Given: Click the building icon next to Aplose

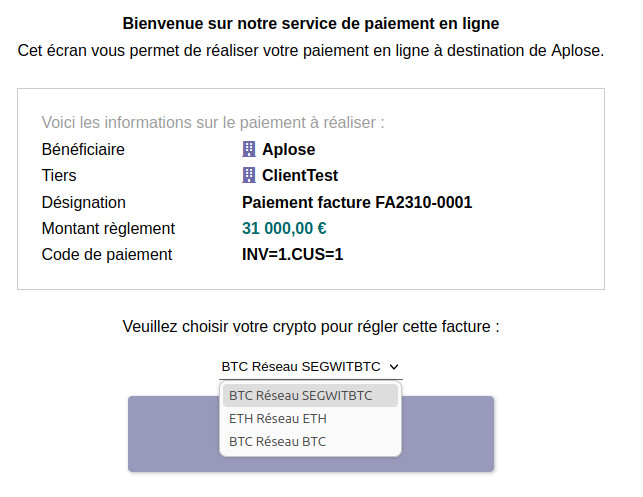Looking at the screenshot, I should click(x=249, y=149).
